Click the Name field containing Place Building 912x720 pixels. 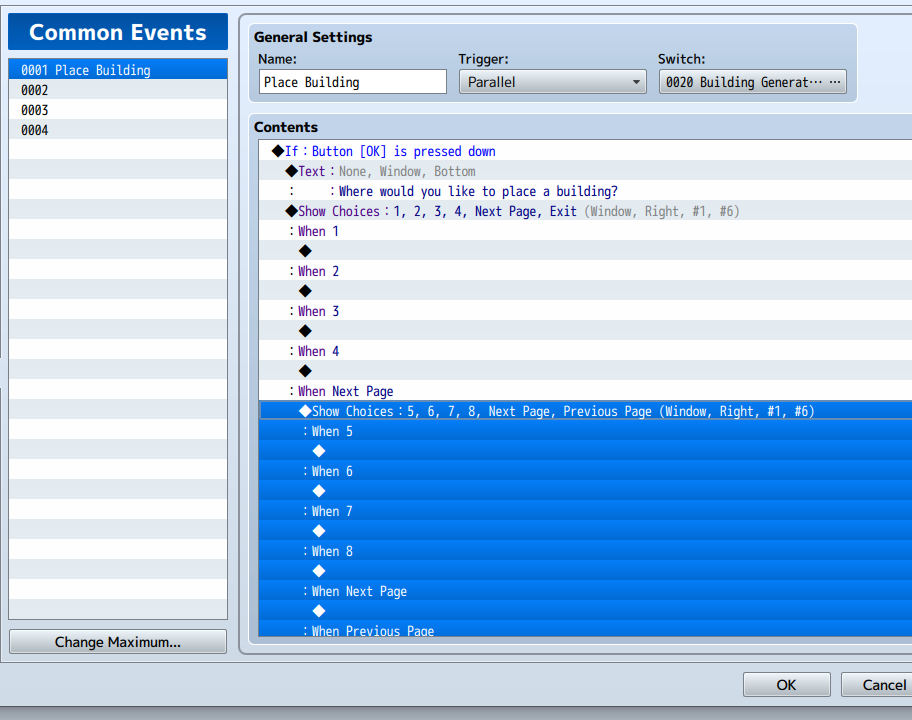click(x=352, y=82)
